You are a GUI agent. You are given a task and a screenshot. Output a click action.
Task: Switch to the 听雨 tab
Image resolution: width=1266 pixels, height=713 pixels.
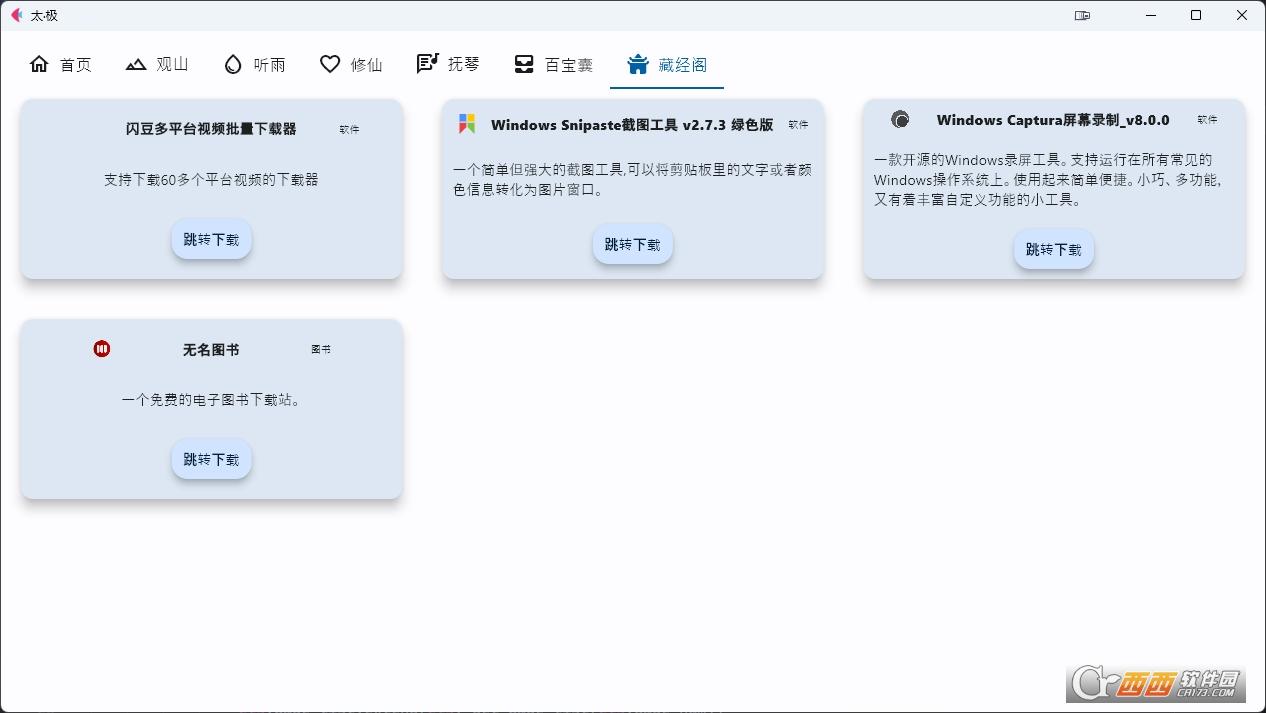click(x=254, y=64)
